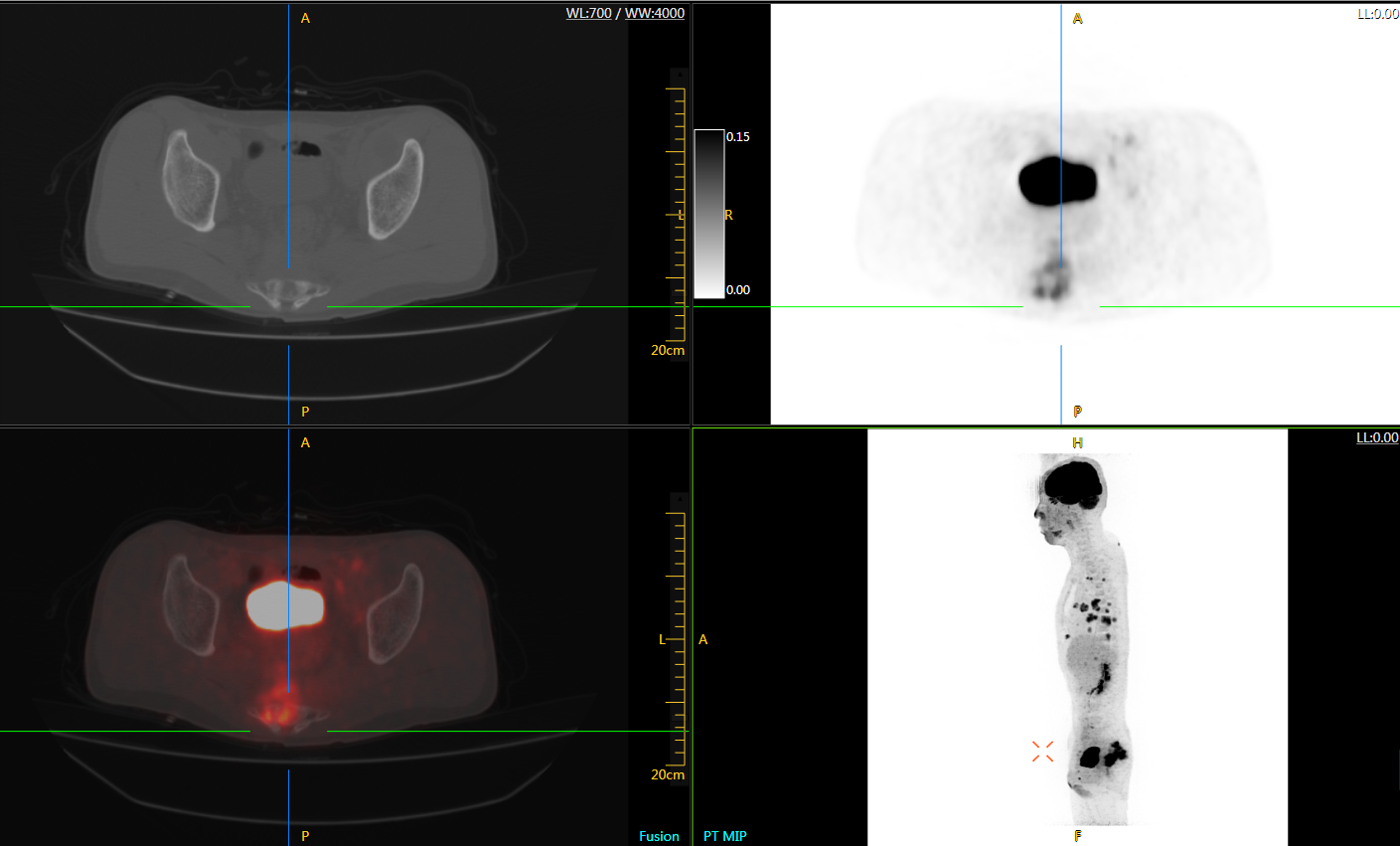The height and width of the screenshot is (846, 1400).
Task: Click LL:0.00 in the PT MIP view
Action: tap(1377, 437)
